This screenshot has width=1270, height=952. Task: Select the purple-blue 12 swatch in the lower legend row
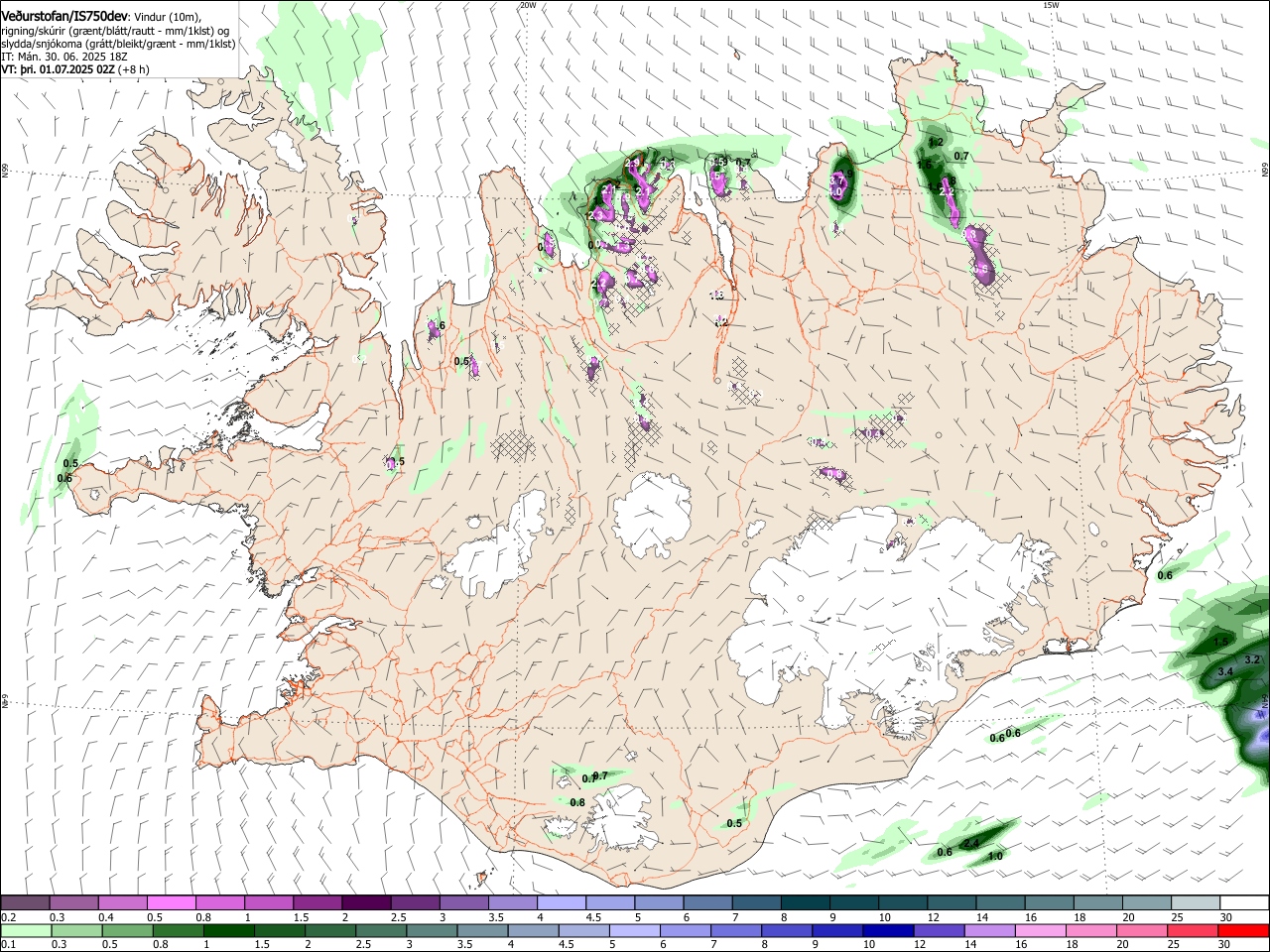tap(940, 930)
